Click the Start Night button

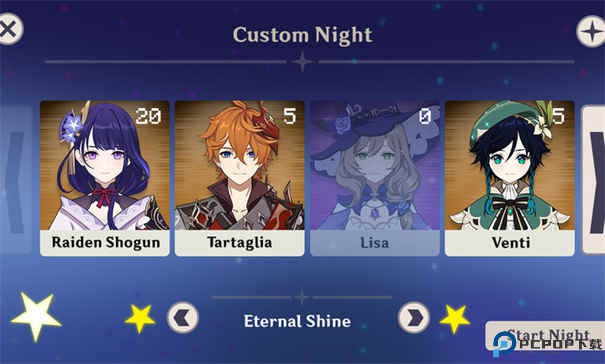click(x=545, y=336)
